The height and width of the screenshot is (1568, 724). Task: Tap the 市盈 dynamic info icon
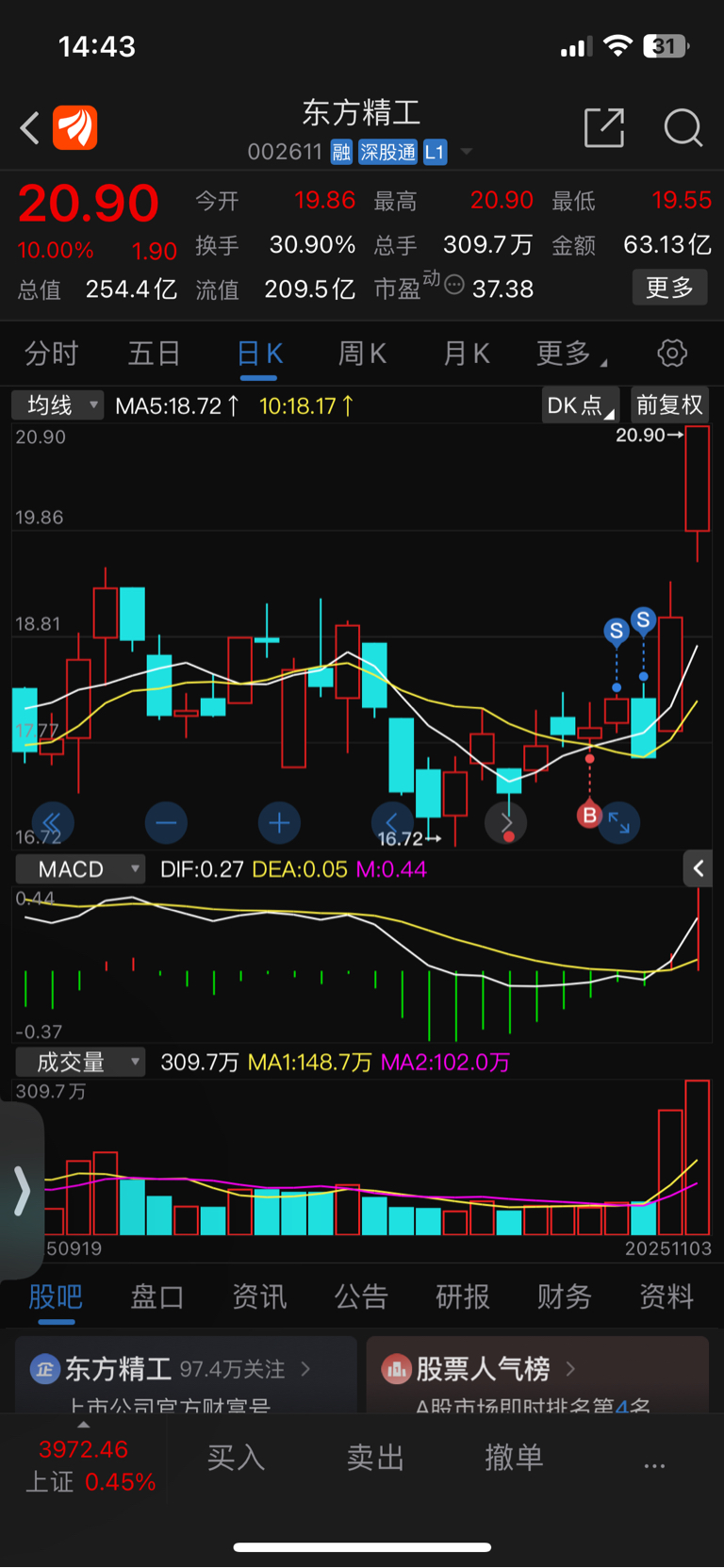454,284
